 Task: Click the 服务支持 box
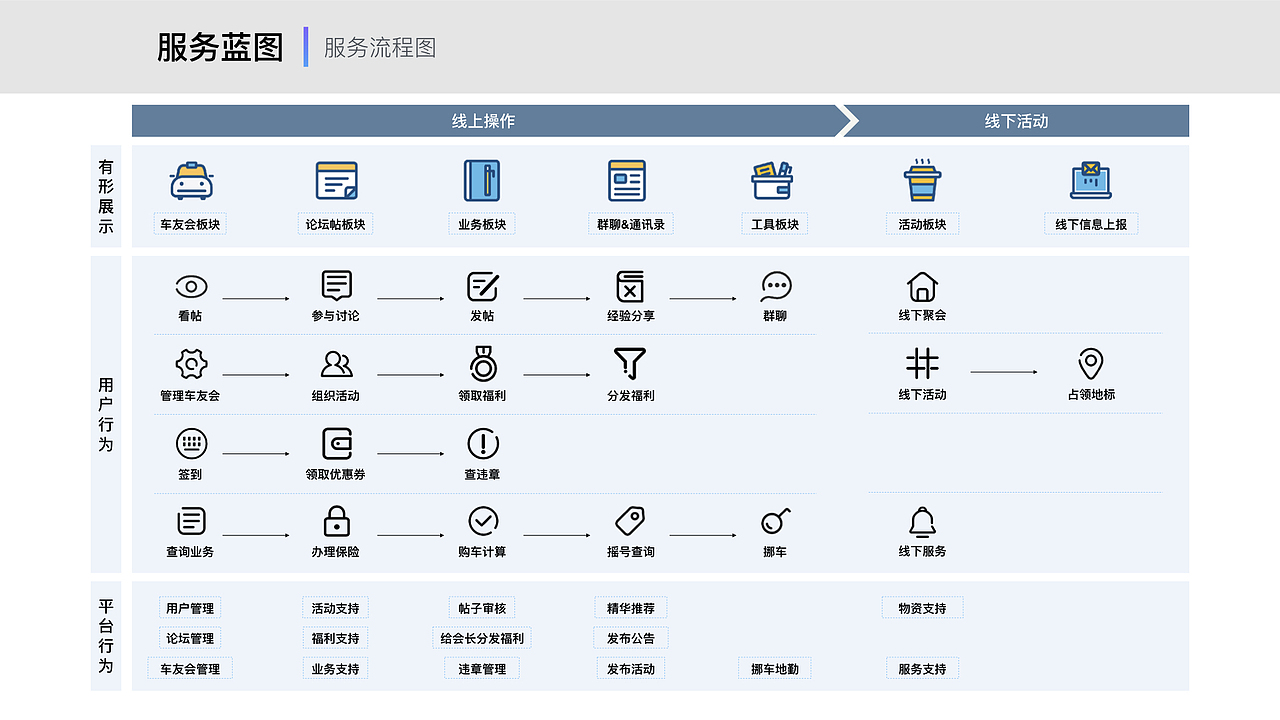click(x=922, y=668)
